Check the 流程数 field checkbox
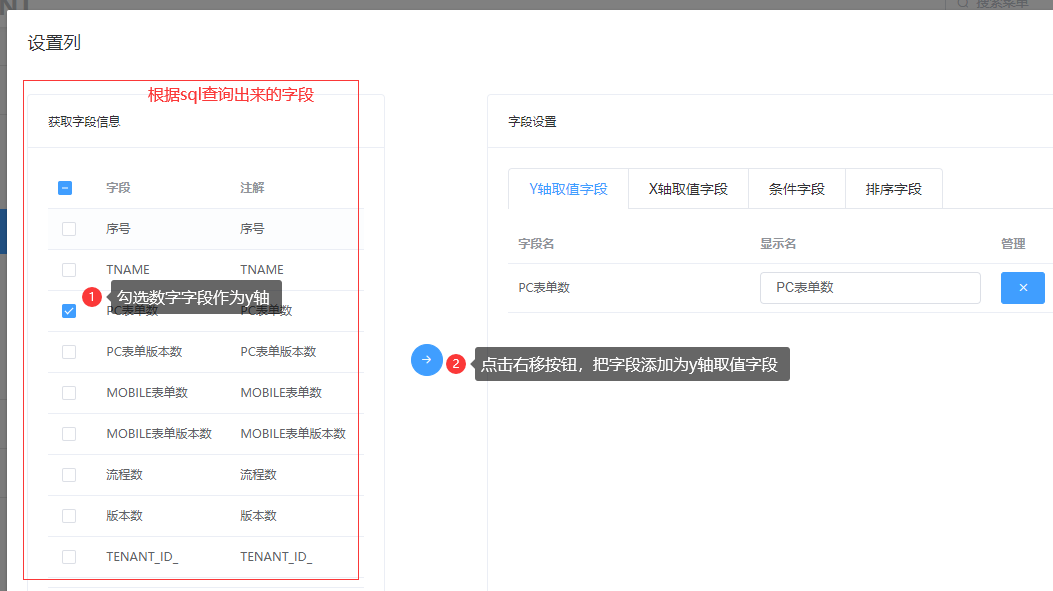This screenshot has height=591, width=1053. [69, 475]
